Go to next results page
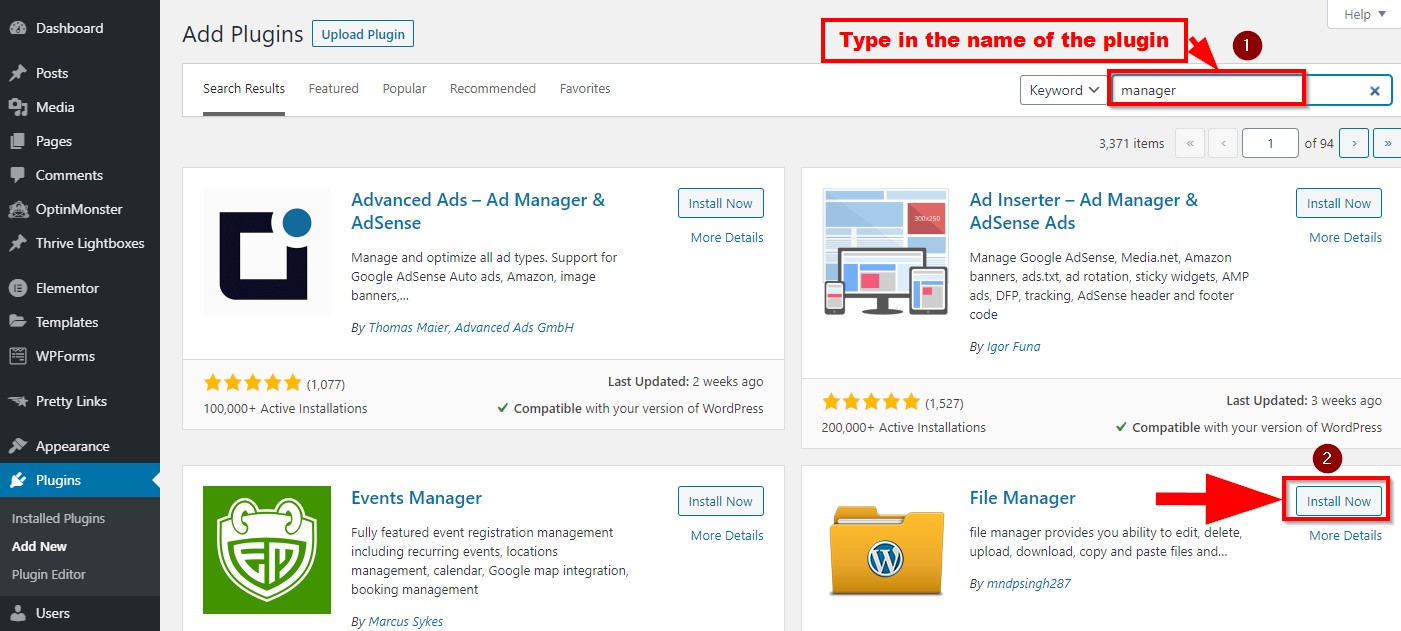 tap(1354, 143)
